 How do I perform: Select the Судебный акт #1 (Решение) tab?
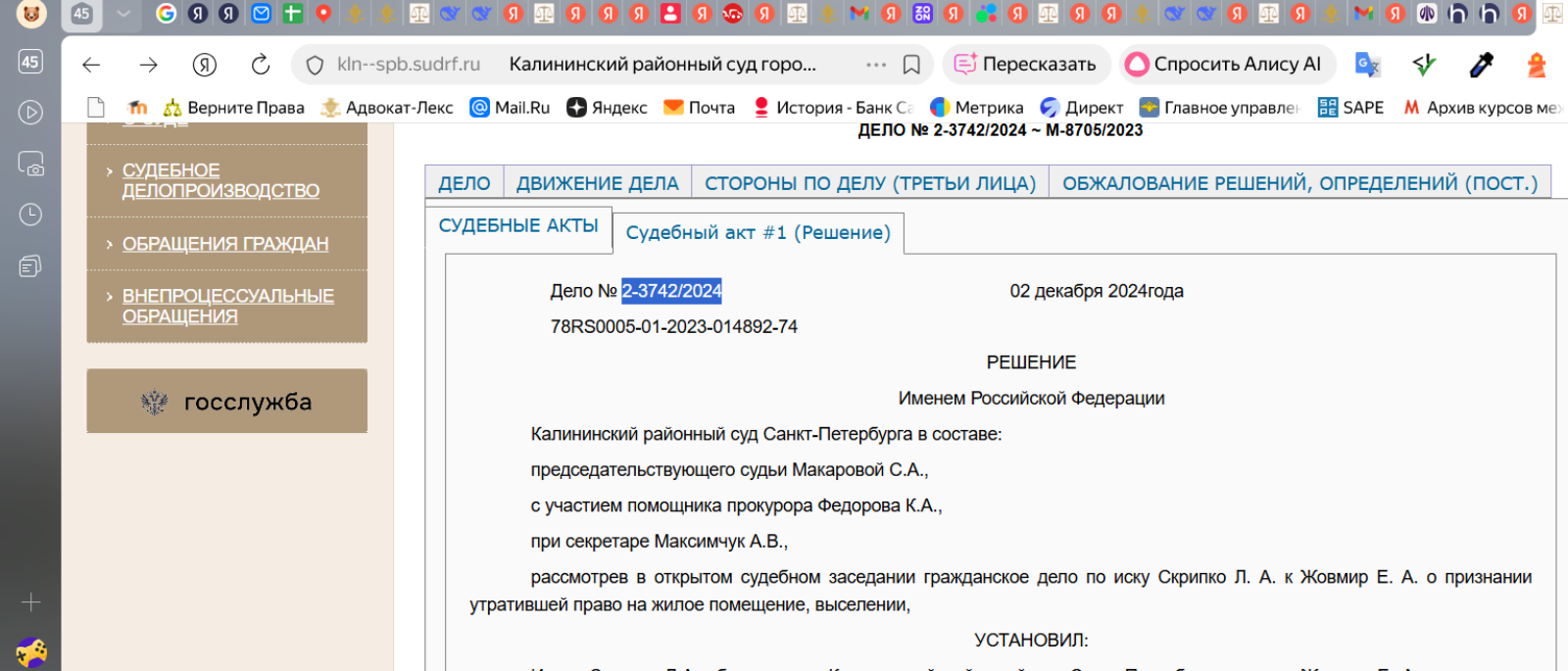point(759,233)
